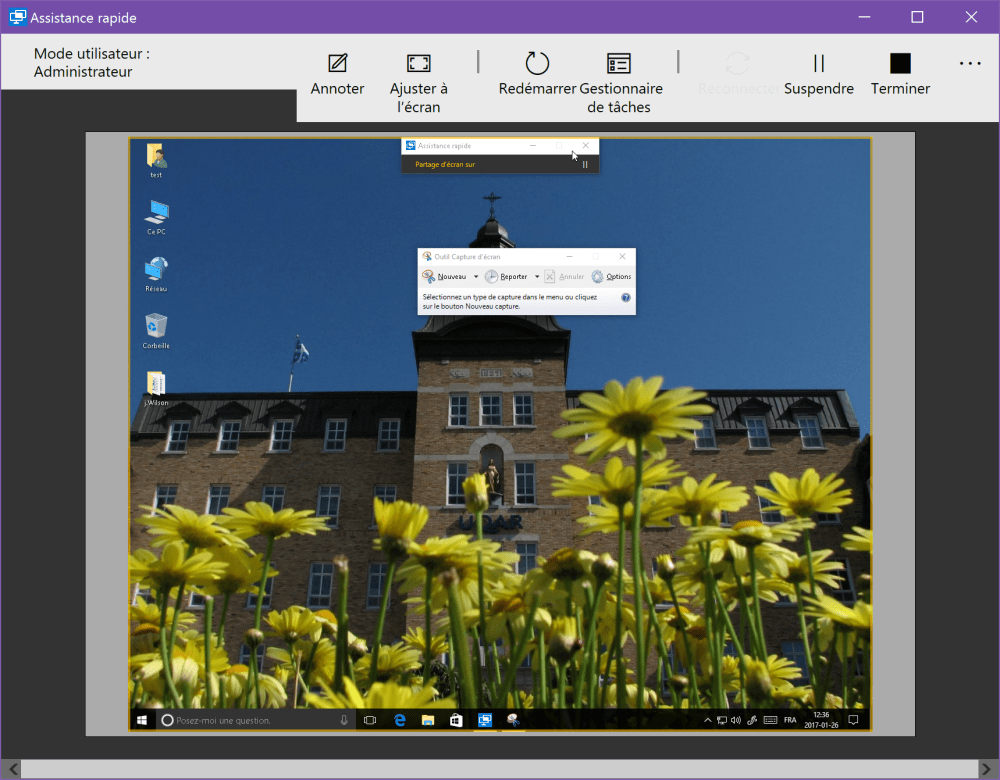Click the Annoter pencil icon
This screenshot has width=1000, height=780.
point(338,64)
